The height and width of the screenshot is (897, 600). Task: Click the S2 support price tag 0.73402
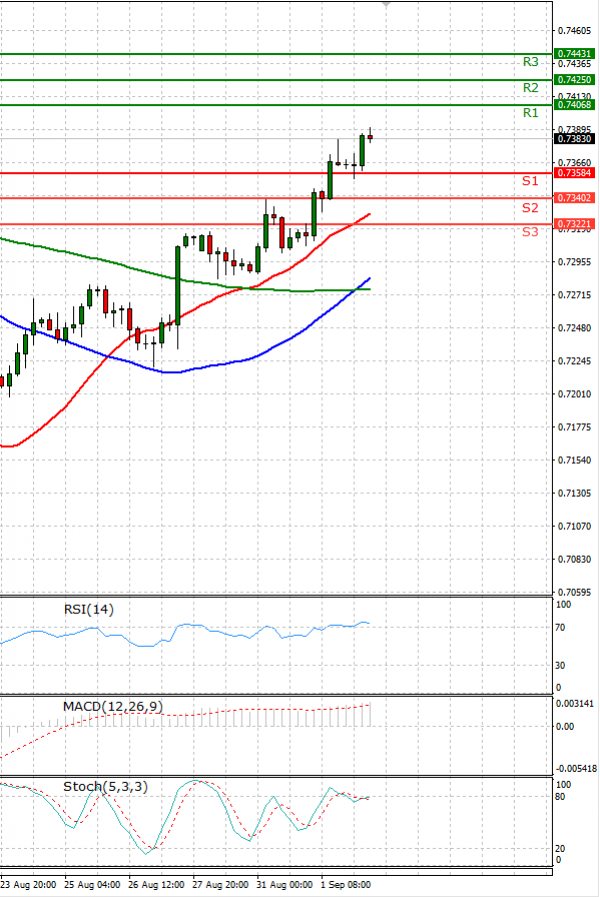(x=574, y=198)
